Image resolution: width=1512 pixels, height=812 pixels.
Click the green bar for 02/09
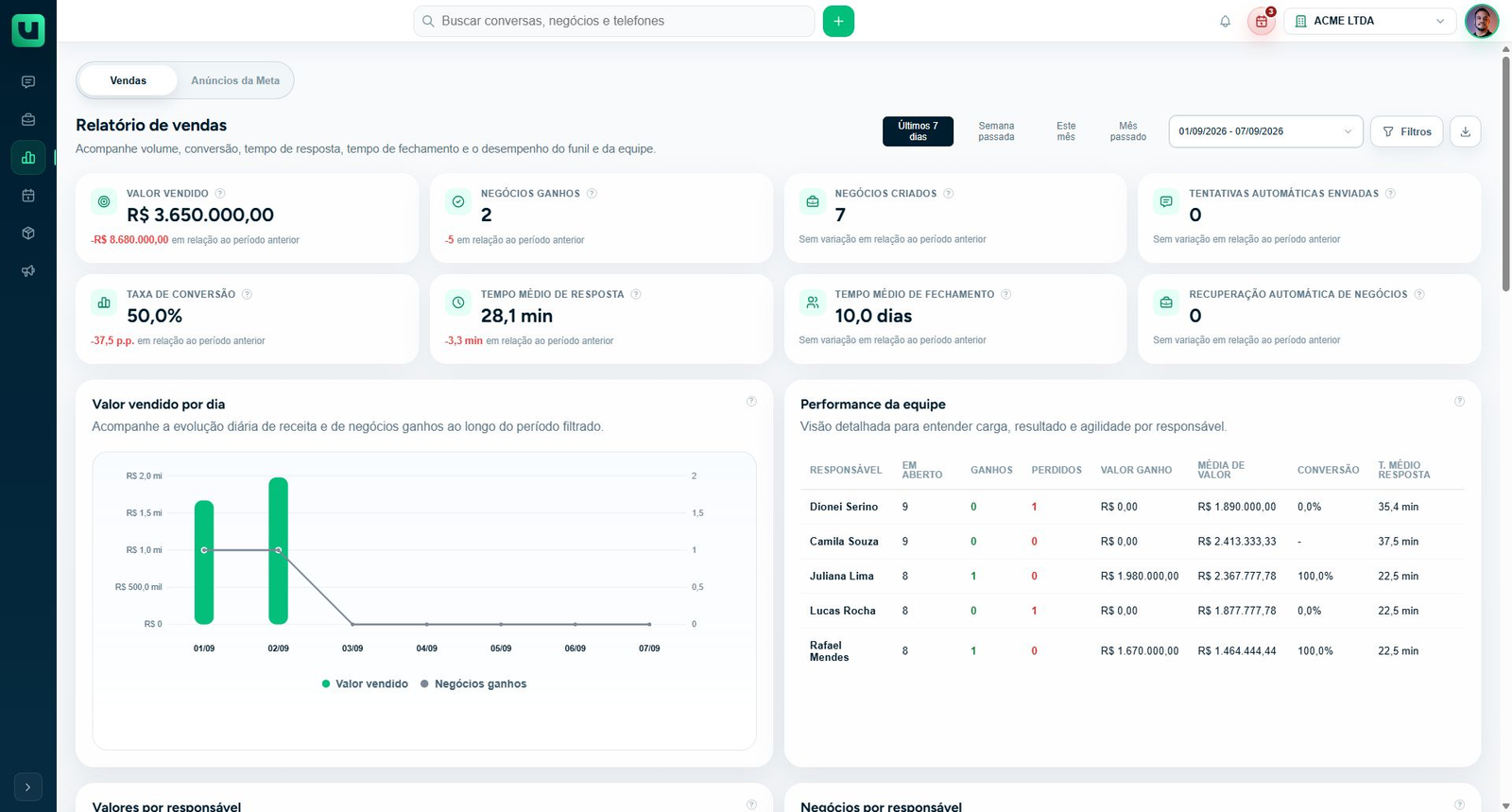[278, 551]
